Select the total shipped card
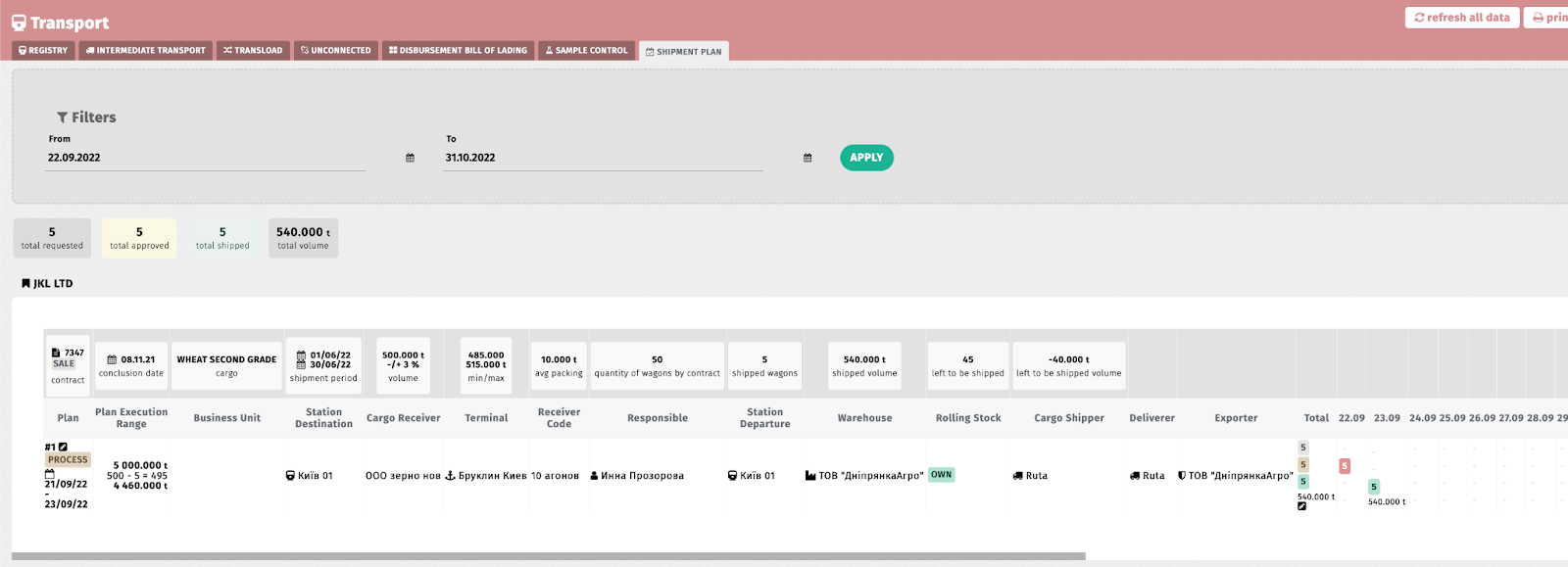1568x567 pixels. (222, 238)
